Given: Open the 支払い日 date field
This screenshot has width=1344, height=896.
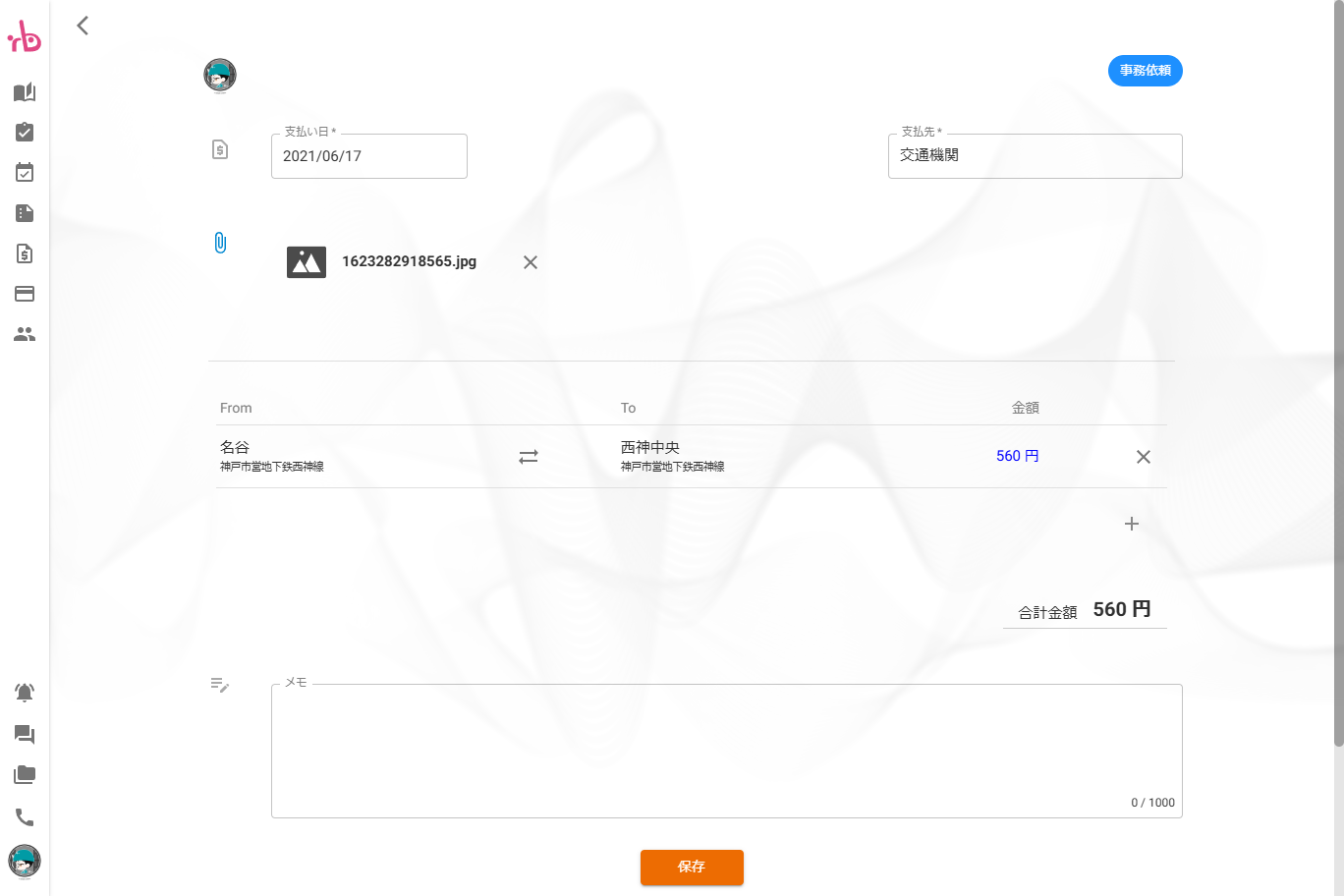Looking at the screenshot, I should pos(368,156).
